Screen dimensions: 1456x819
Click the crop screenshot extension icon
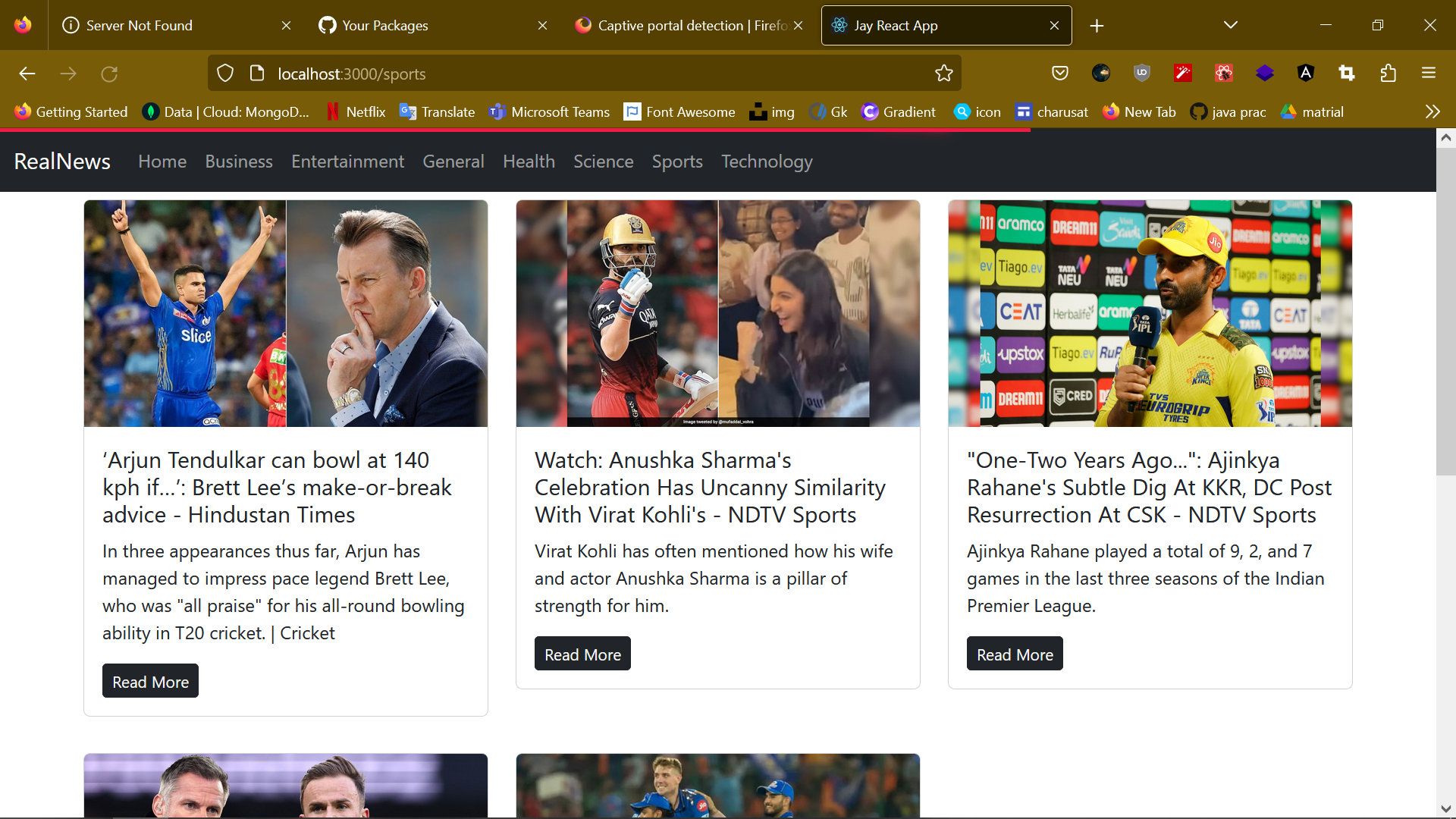(x=1347, y=74)
